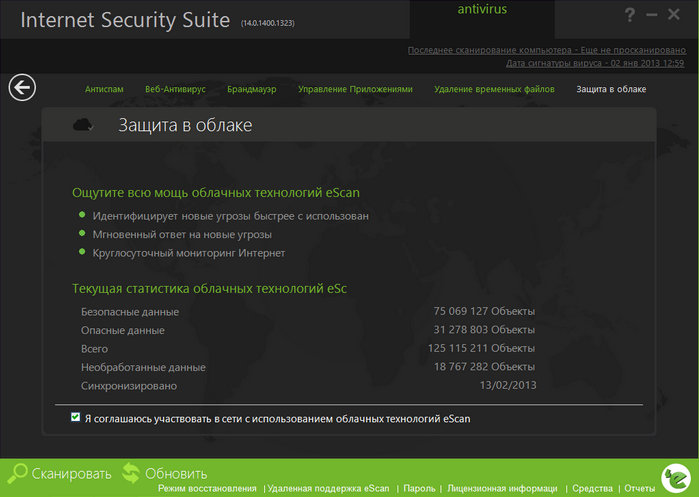Image resolution: width=699 pixels, height=497 pixels.
Task: Click the Защита в облаке panel heading
Action: pos(185,125)
